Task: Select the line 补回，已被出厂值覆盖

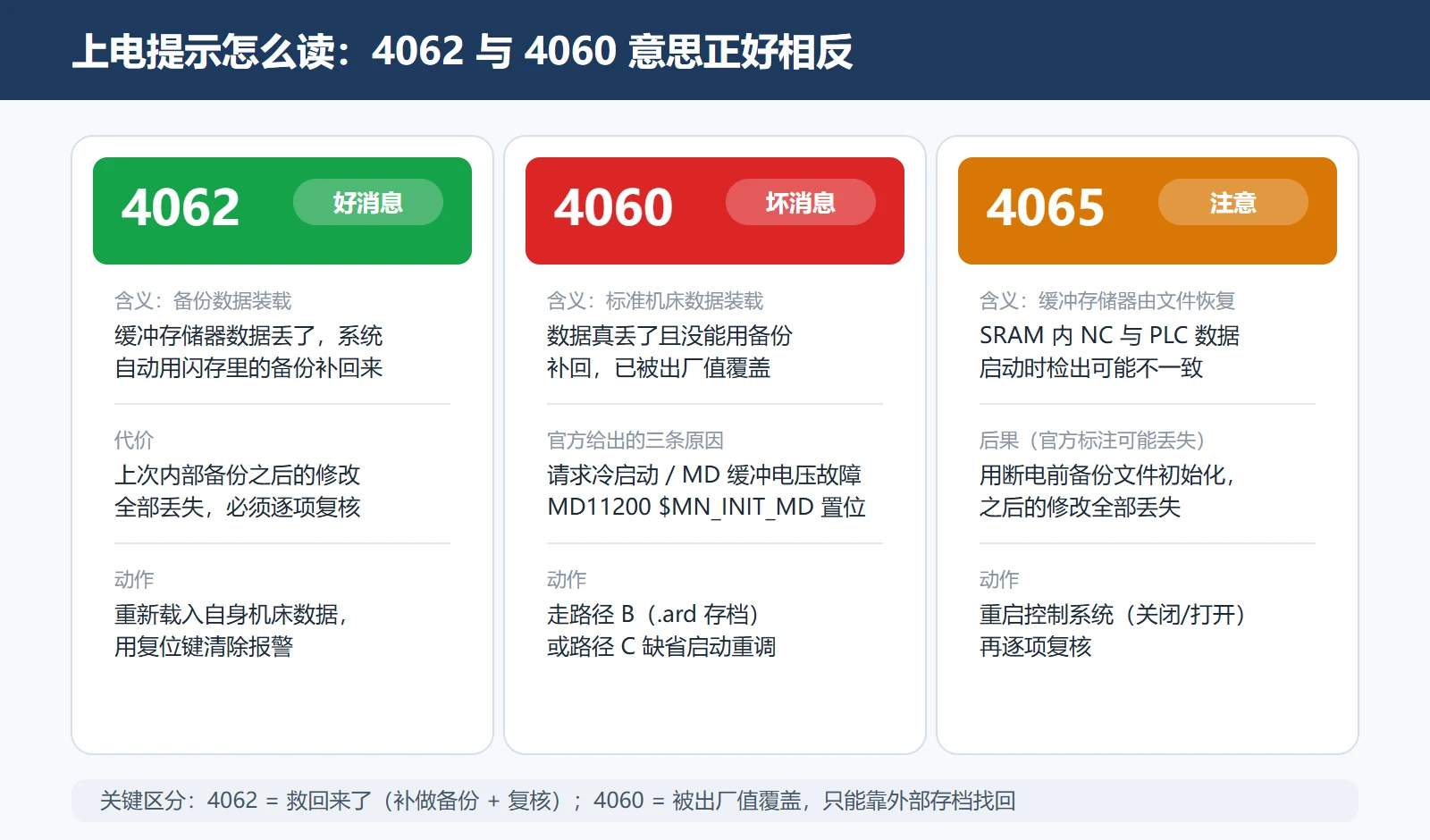Action: (659, 368)
